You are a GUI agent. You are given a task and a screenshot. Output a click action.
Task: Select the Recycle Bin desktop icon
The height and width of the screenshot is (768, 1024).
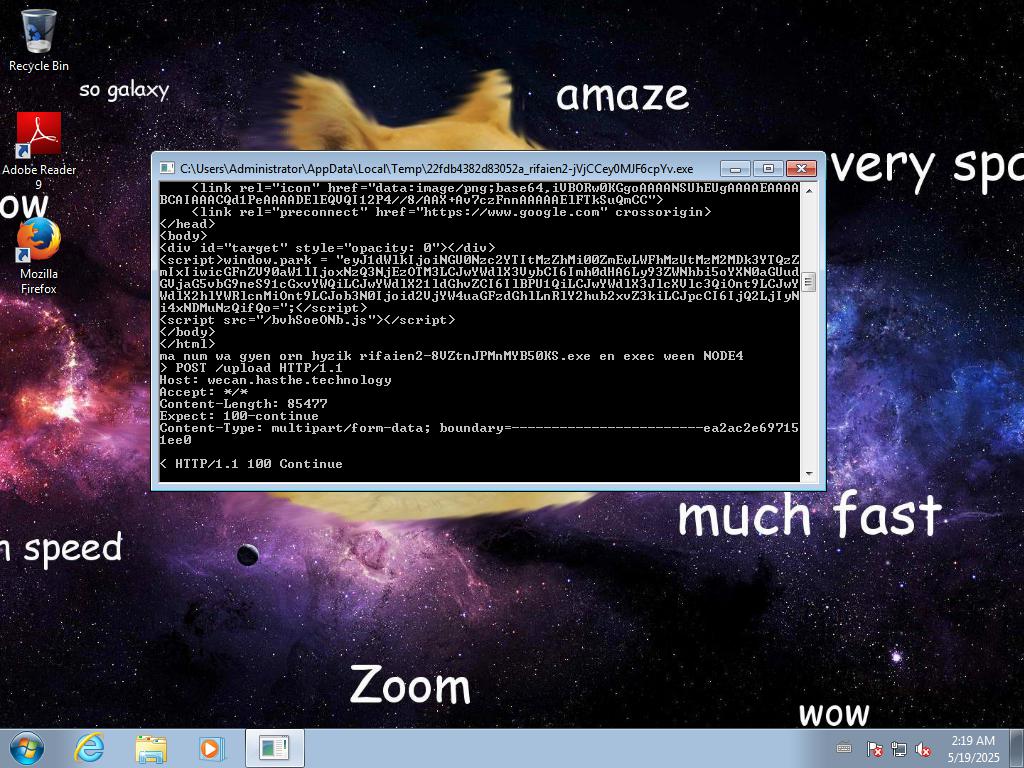(39, 40)
